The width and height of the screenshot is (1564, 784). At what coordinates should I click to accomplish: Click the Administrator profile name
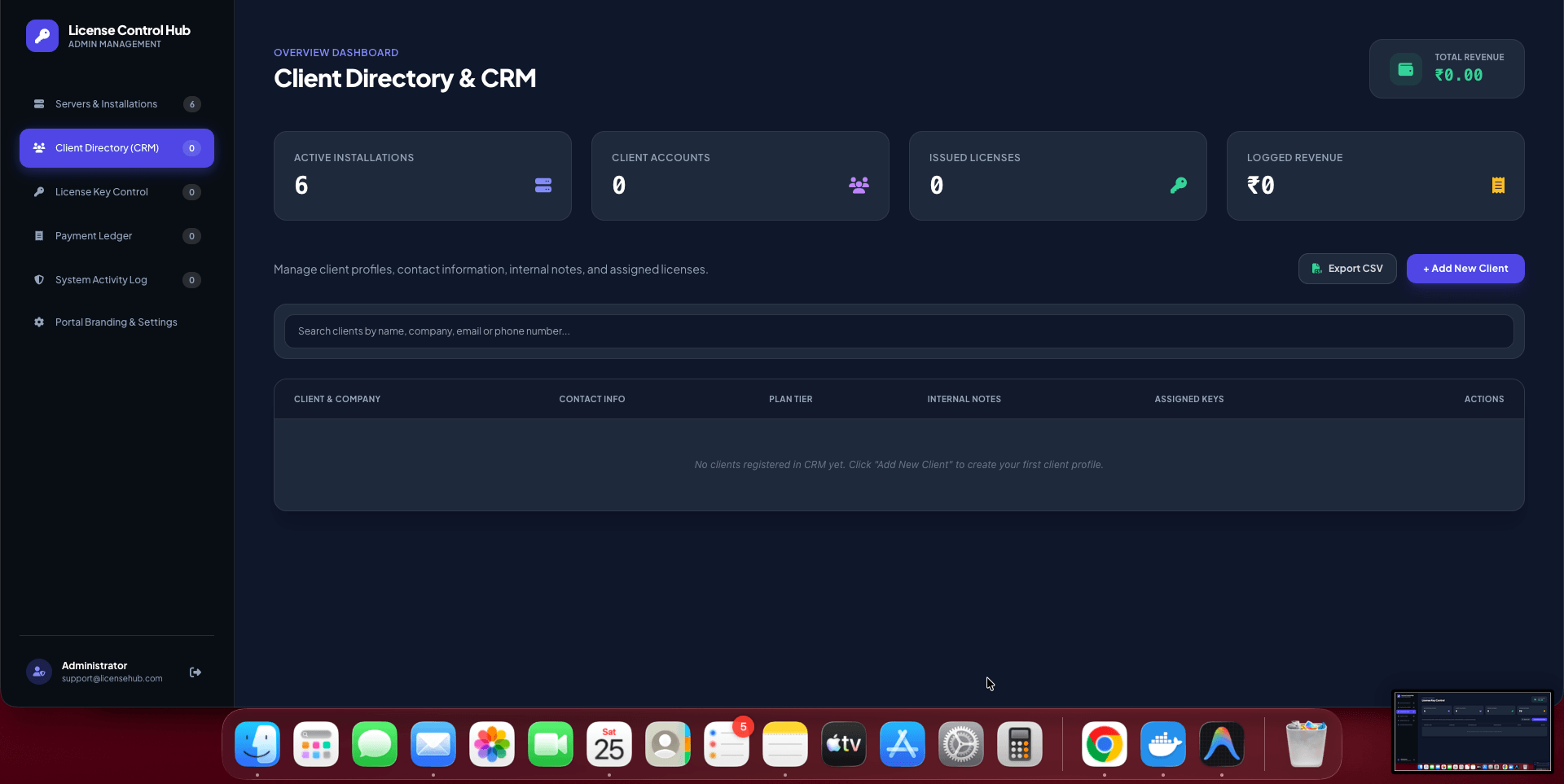point(94,666)
